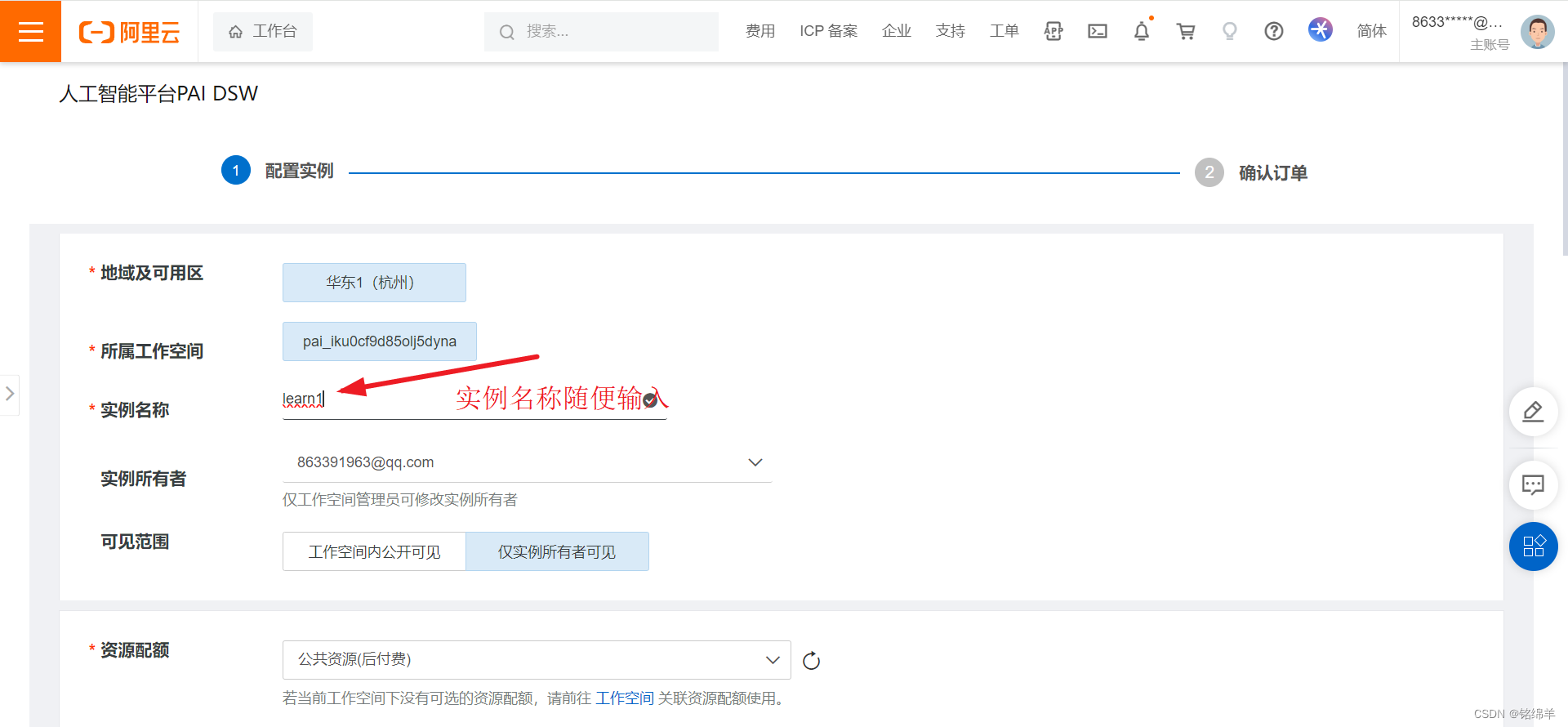Open the 支持 menu

950,31
